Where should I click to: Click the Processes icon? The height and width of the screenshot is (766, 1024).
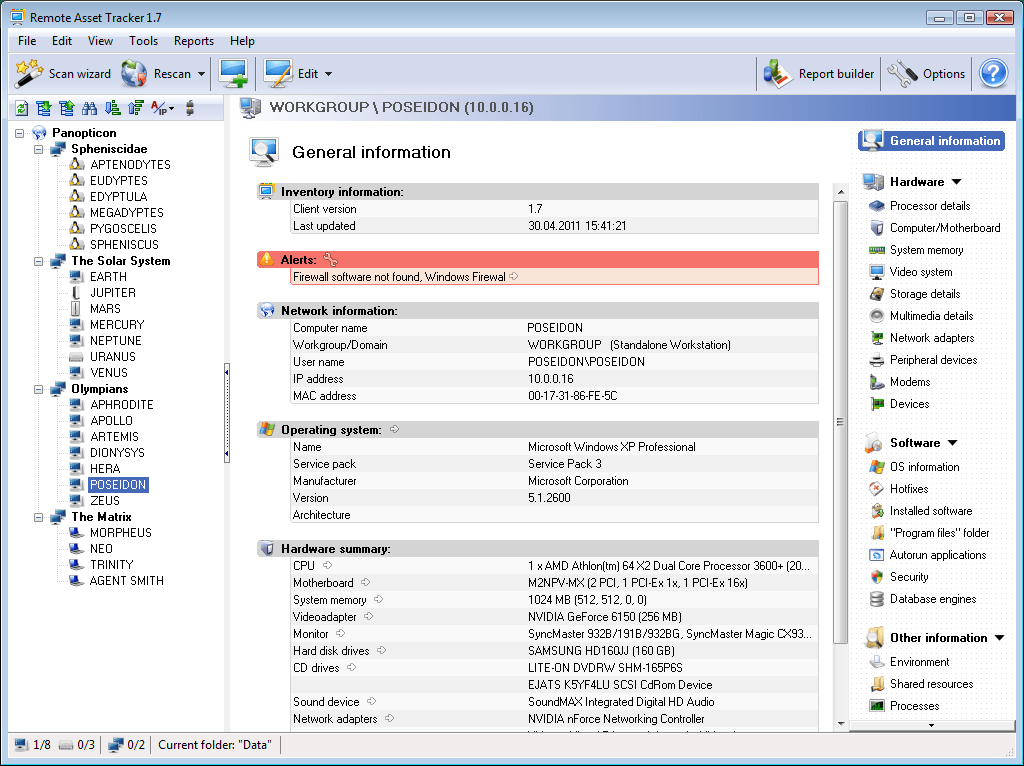point(877,706)
